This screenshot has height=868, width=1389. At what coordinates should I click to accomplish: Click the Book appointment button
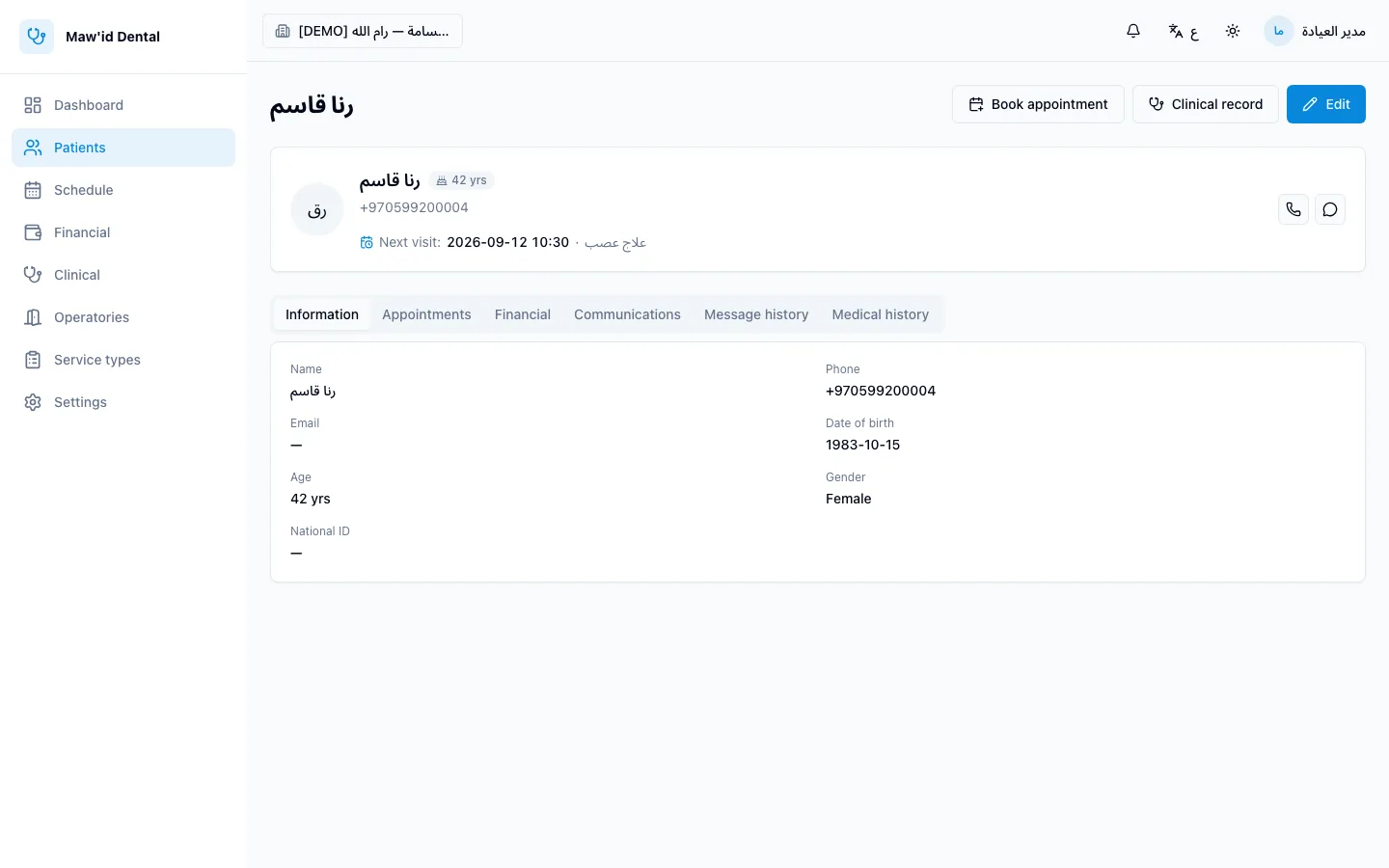1038,104
